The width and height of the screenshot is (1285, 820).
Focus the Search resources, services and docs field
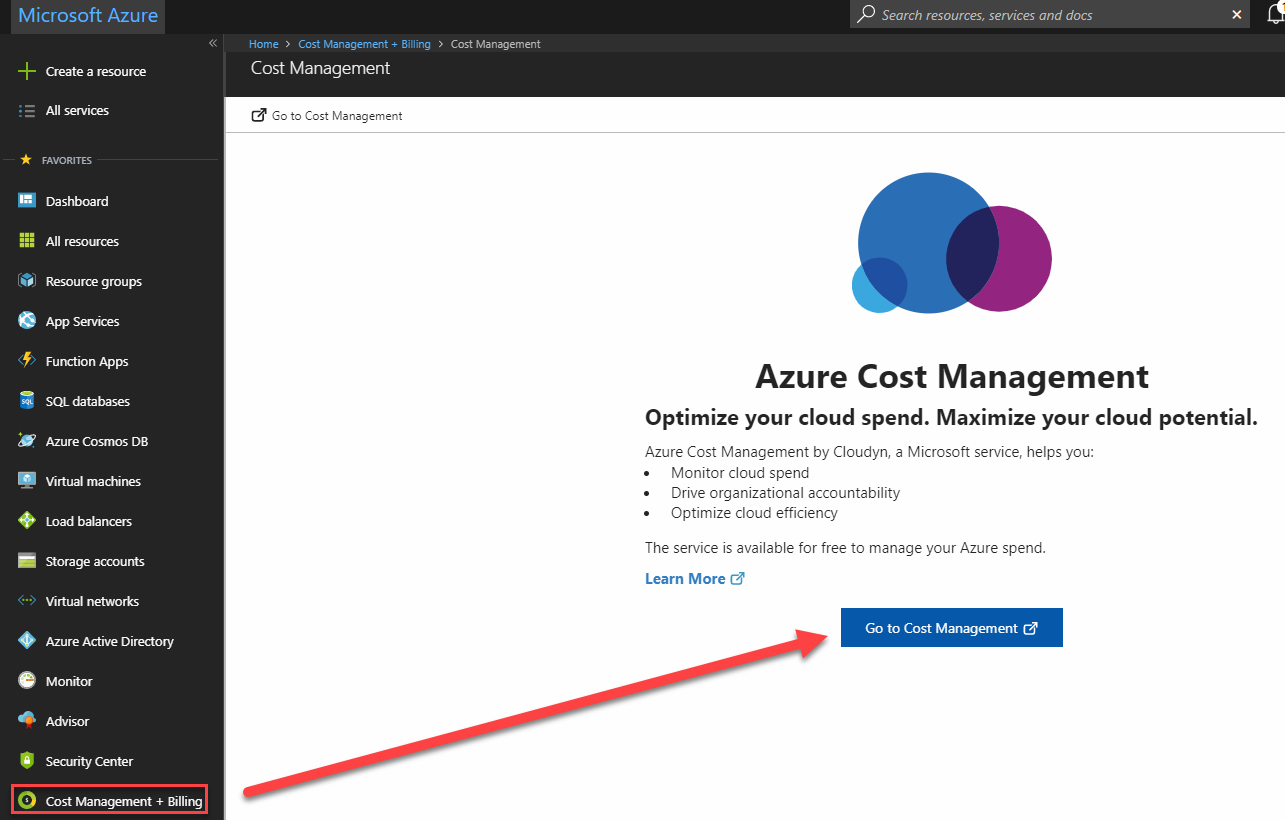tap(1050, 14)
